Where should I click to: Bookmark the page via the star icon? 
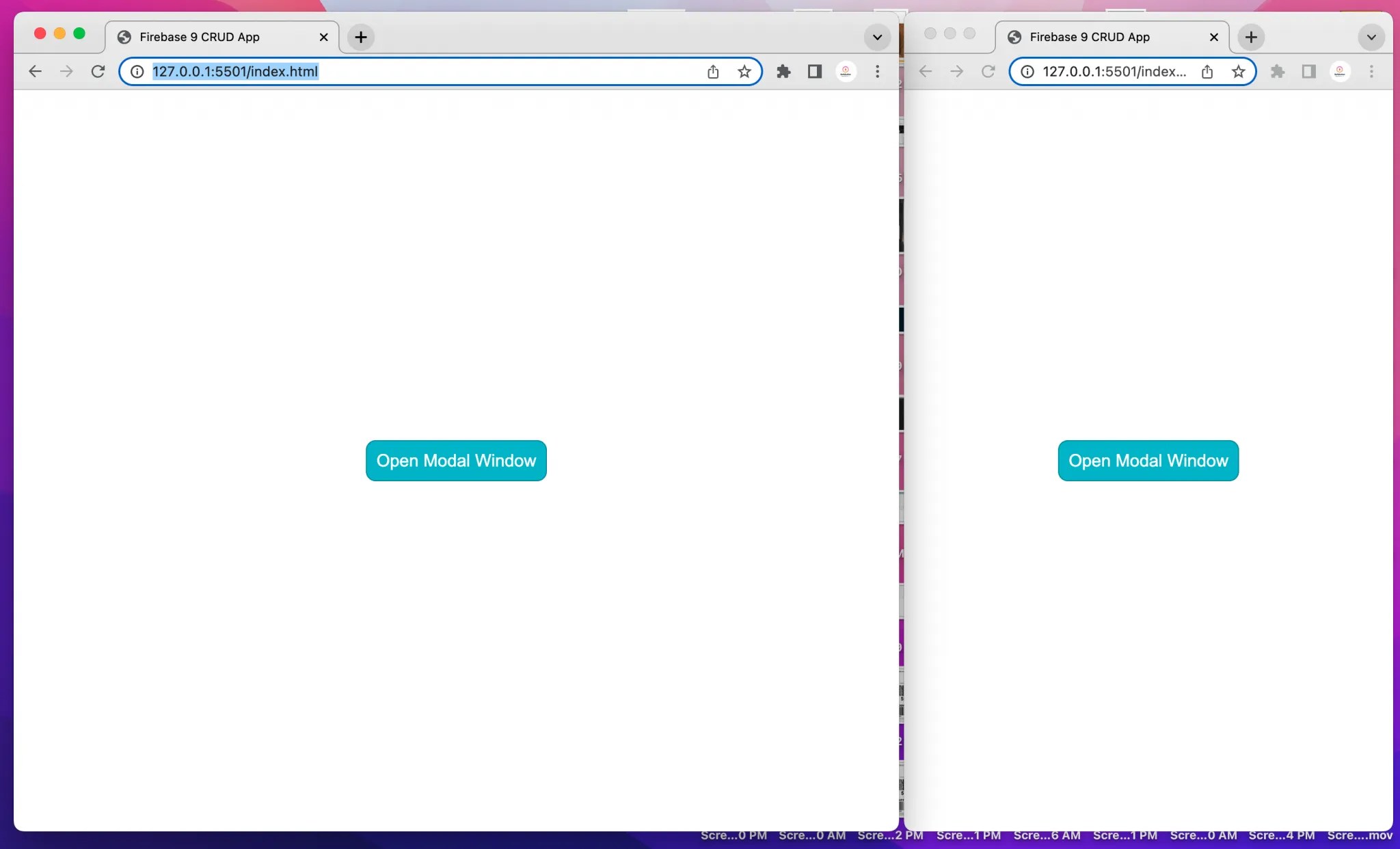click(x=744, y=71)
